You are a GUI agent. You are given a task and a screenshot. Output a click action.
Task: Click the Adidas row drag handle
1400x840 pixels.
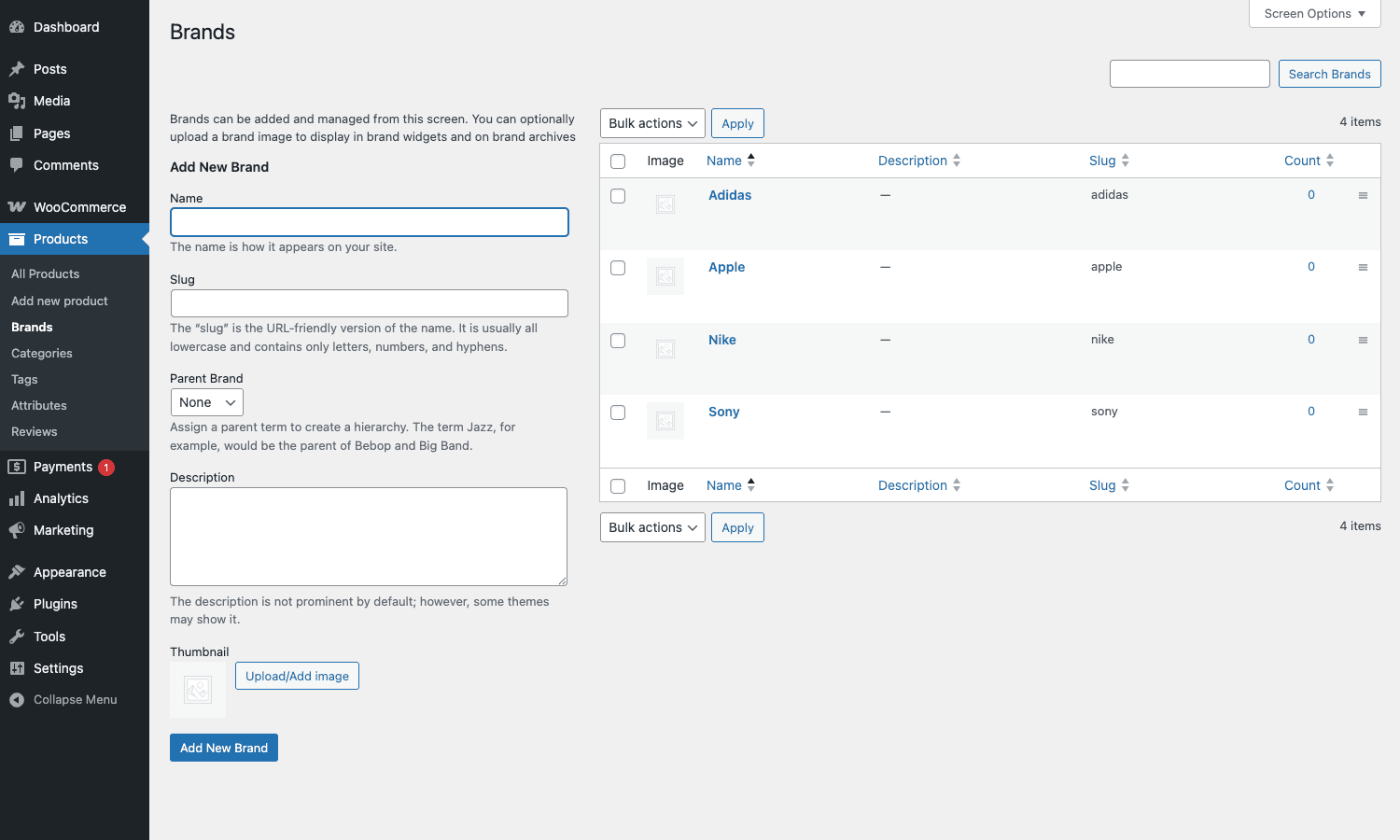click(1363, 195)
